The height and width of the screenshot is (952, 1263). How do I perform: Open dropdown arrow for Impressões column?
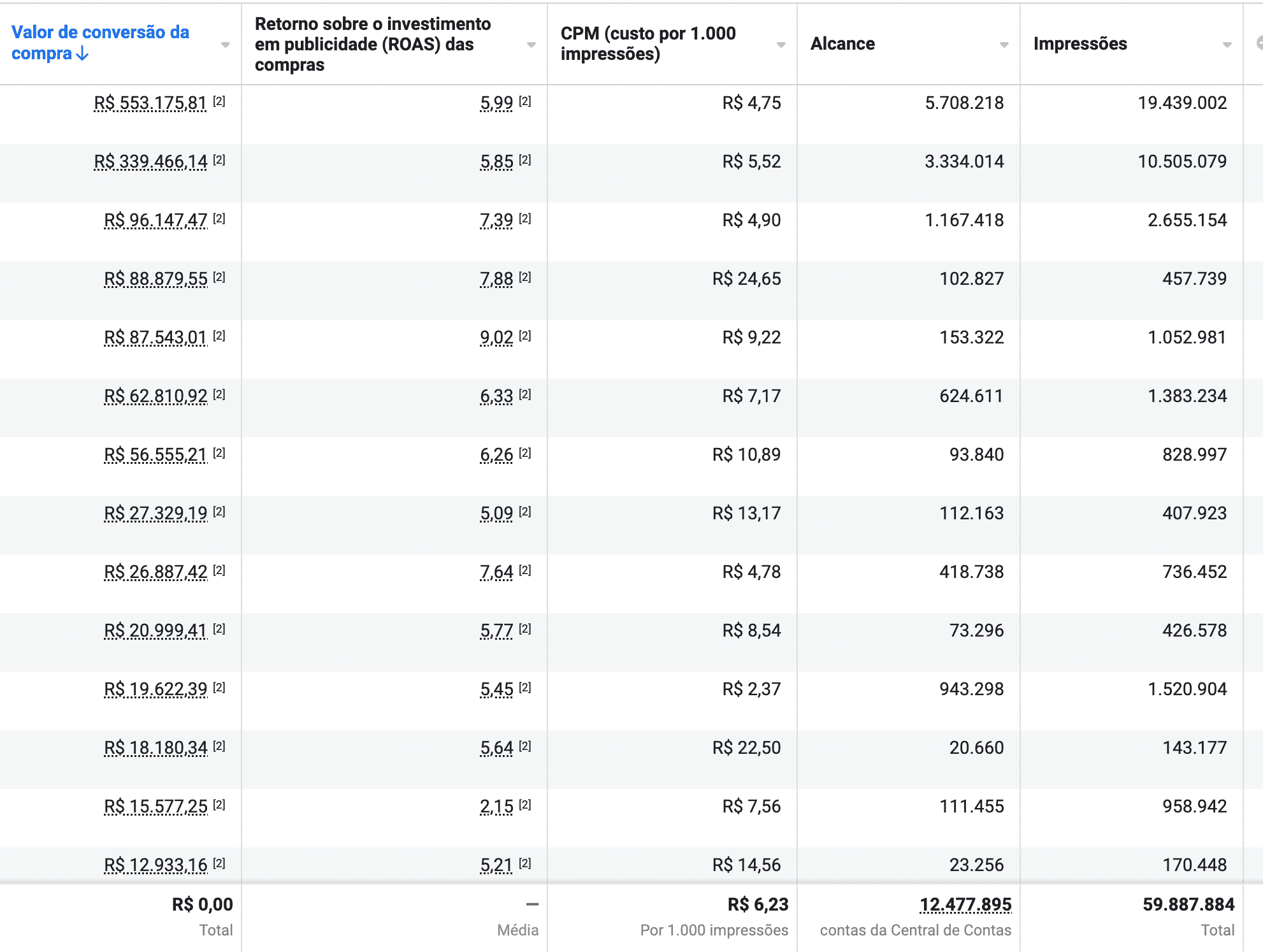pos(1227,45)
